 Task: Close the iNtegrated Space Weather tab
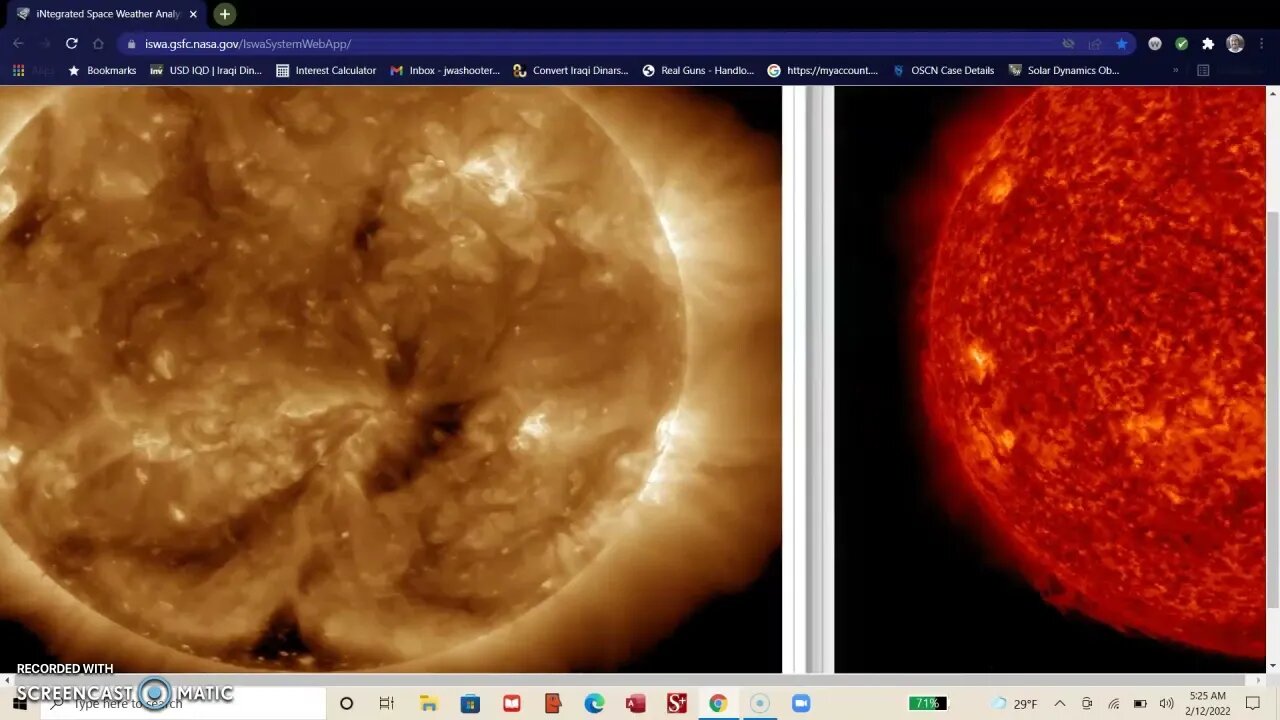tap(193, 14)
